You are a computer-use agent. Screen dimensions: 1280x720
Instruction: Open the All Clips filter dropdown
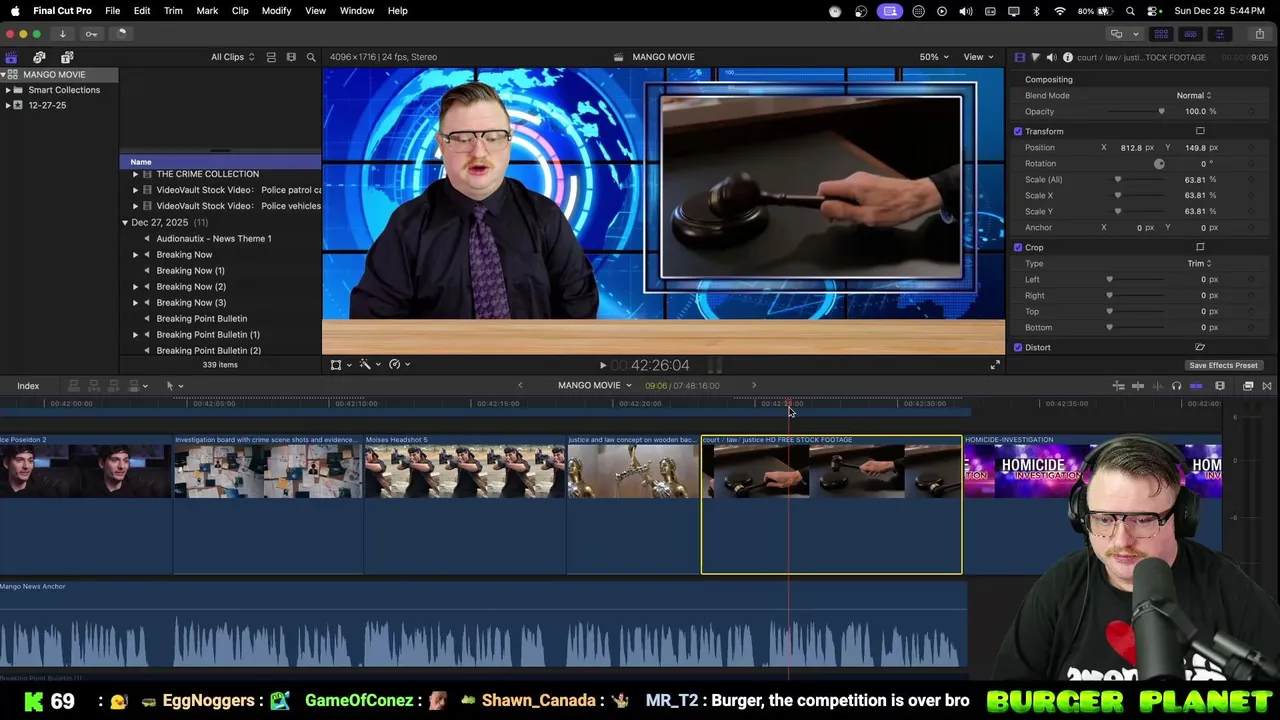pos(232,57)
